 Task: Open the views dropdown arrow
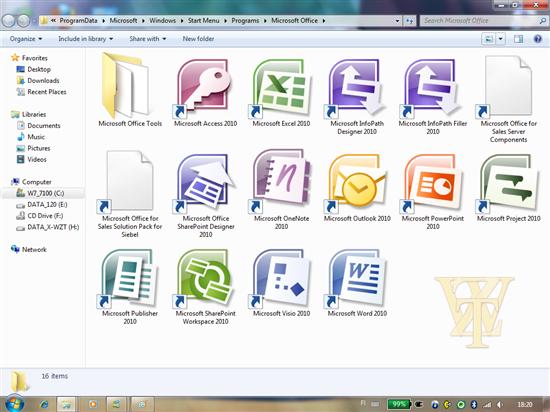[501, 39]
